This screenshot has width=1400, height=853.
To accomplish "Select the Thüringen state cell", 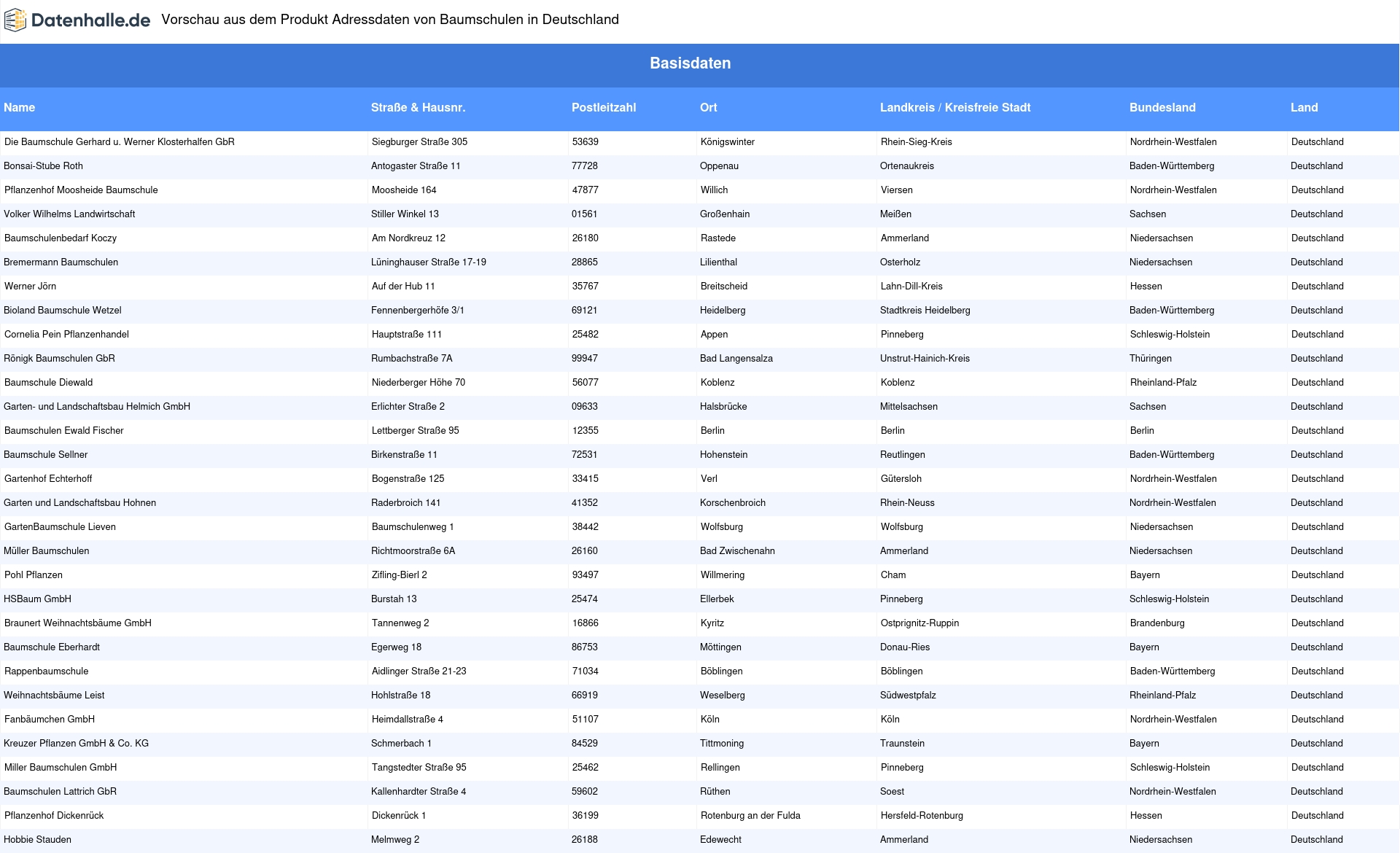I will (1151, 359).
